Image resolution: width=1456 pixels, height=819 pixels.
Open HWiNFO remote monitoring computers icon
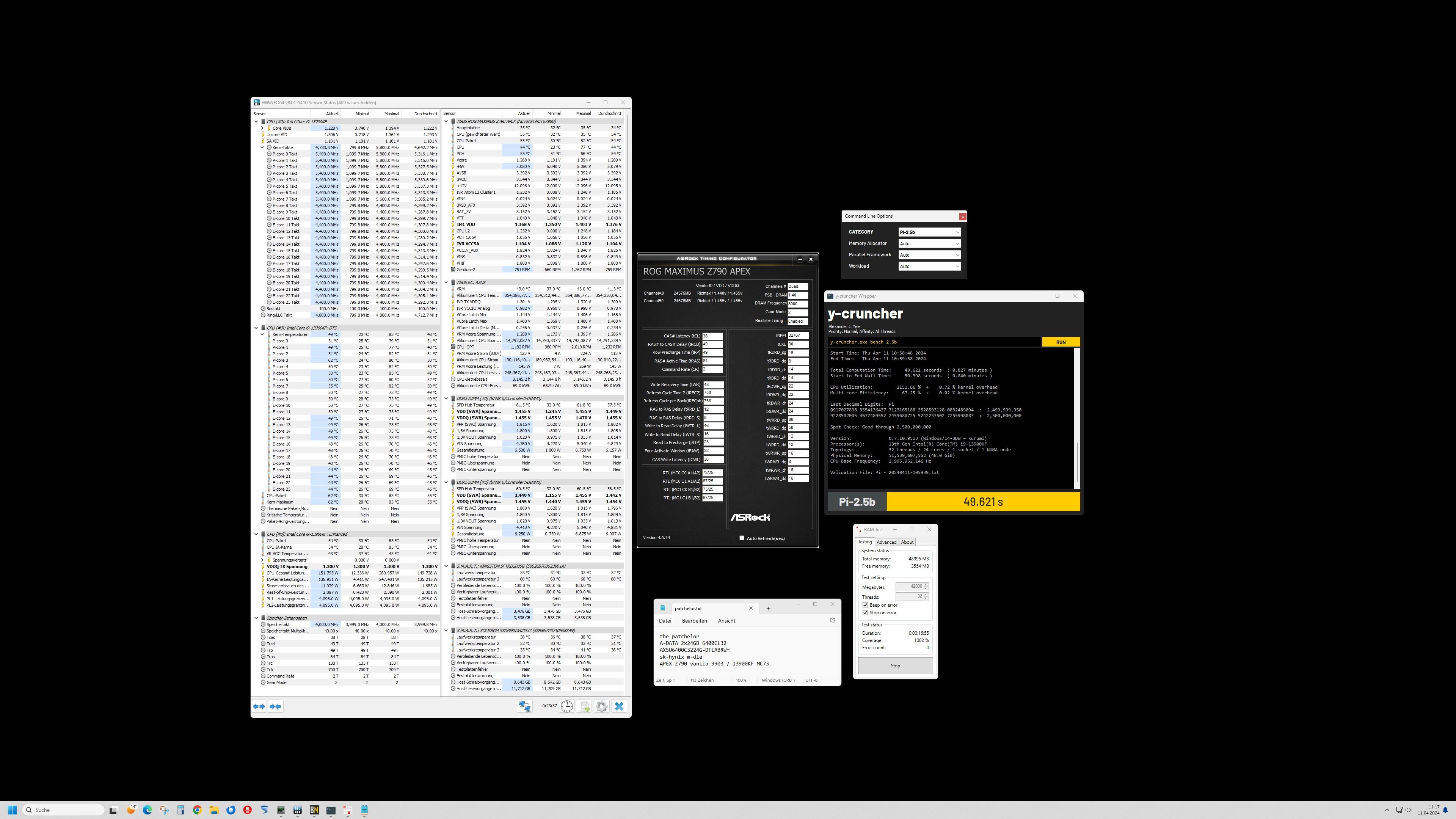524,706
